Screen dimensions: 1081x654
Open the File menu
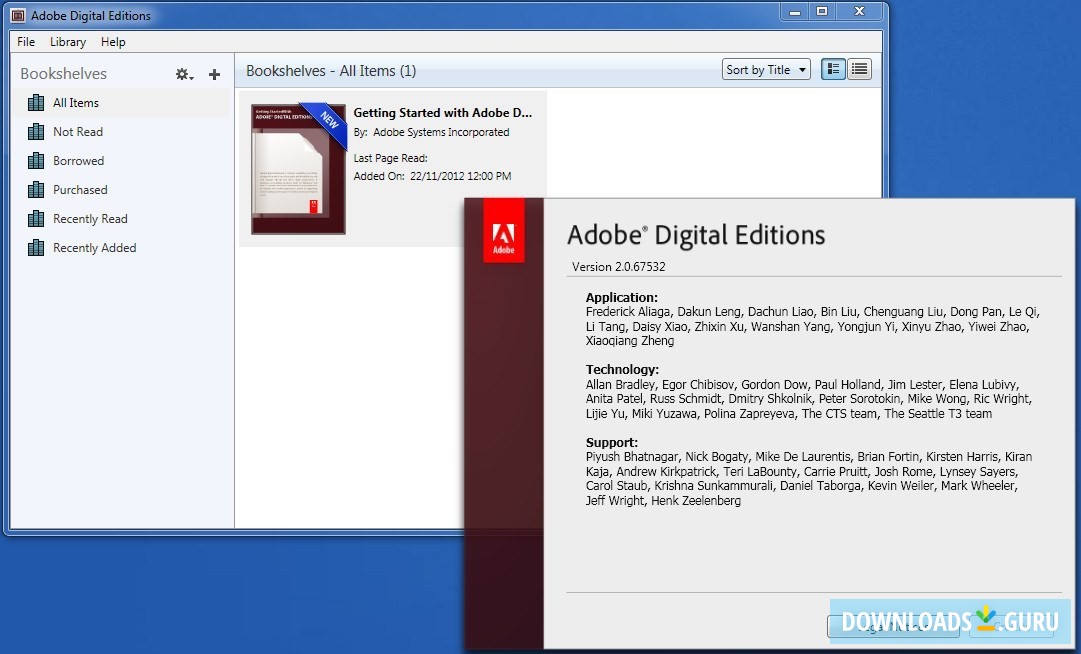26,41
